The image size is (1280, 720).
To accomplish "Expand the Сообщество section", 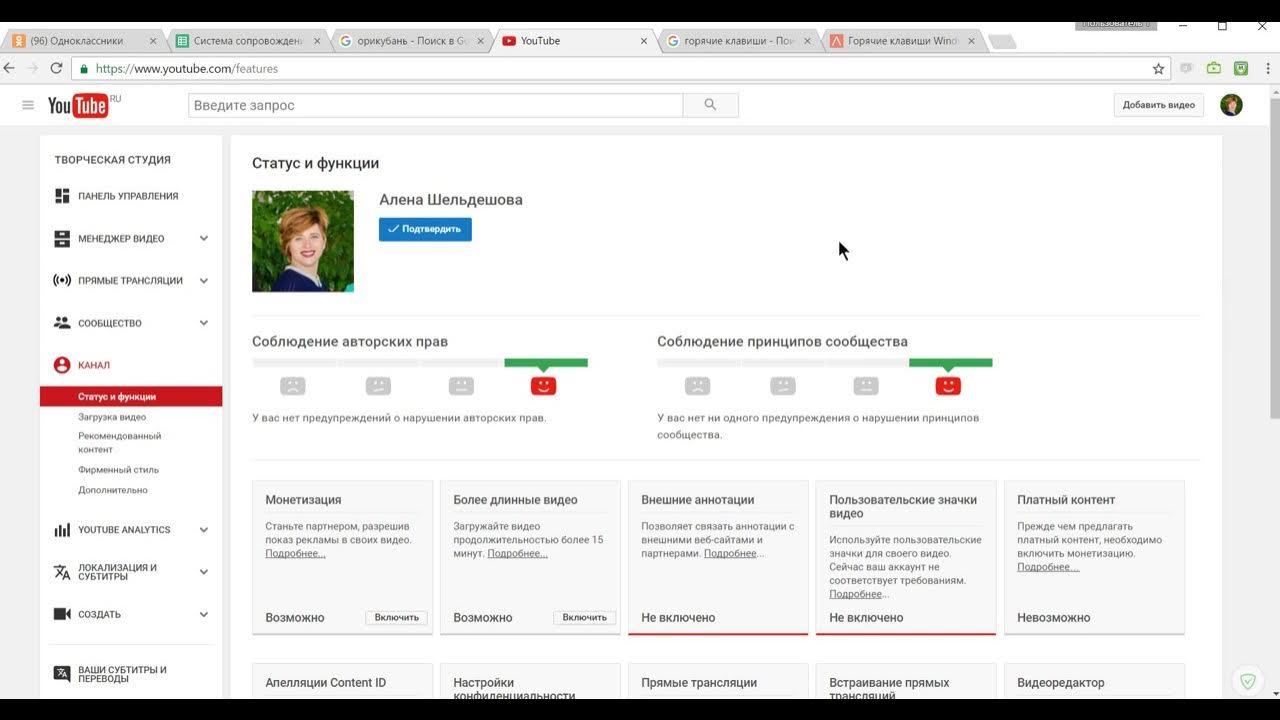I will [x=204, y=323].
